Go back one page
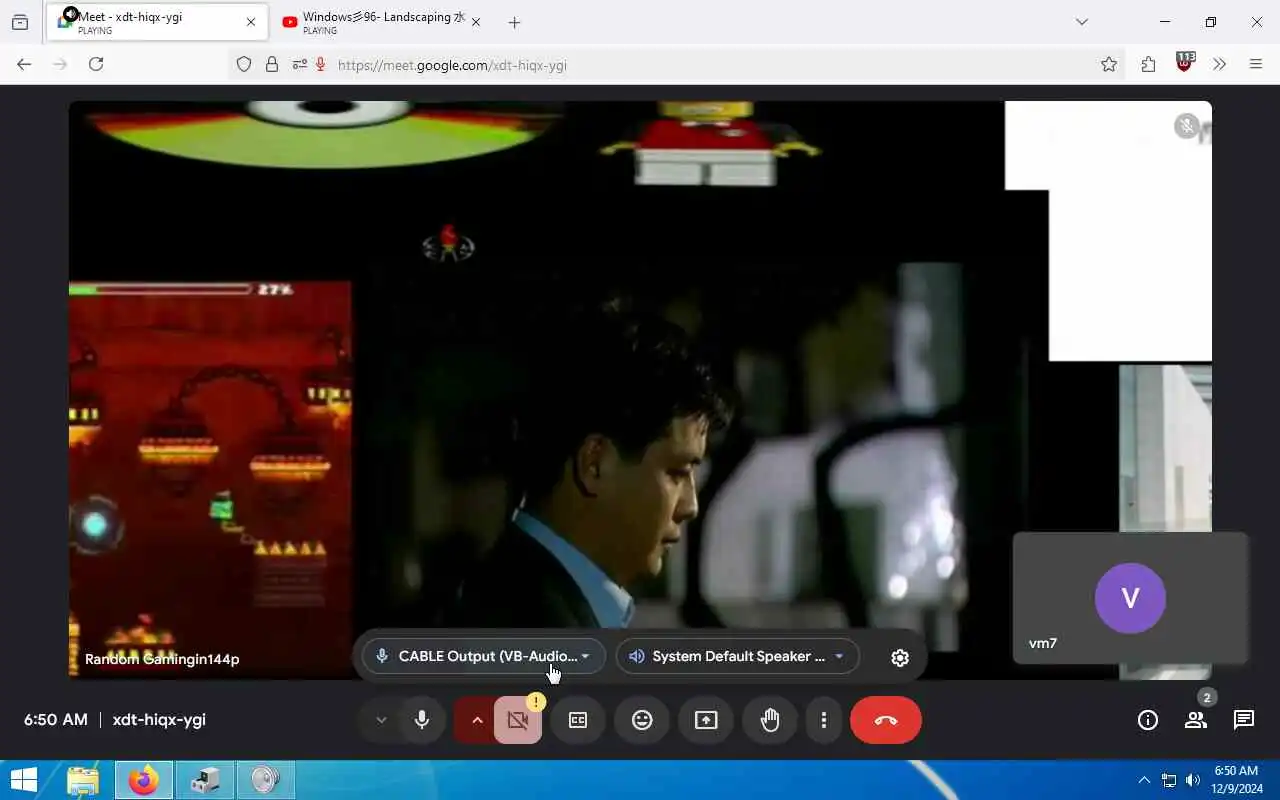This screenshot has width=1280, height=800. pyautogui.click(x=24, y=64)
